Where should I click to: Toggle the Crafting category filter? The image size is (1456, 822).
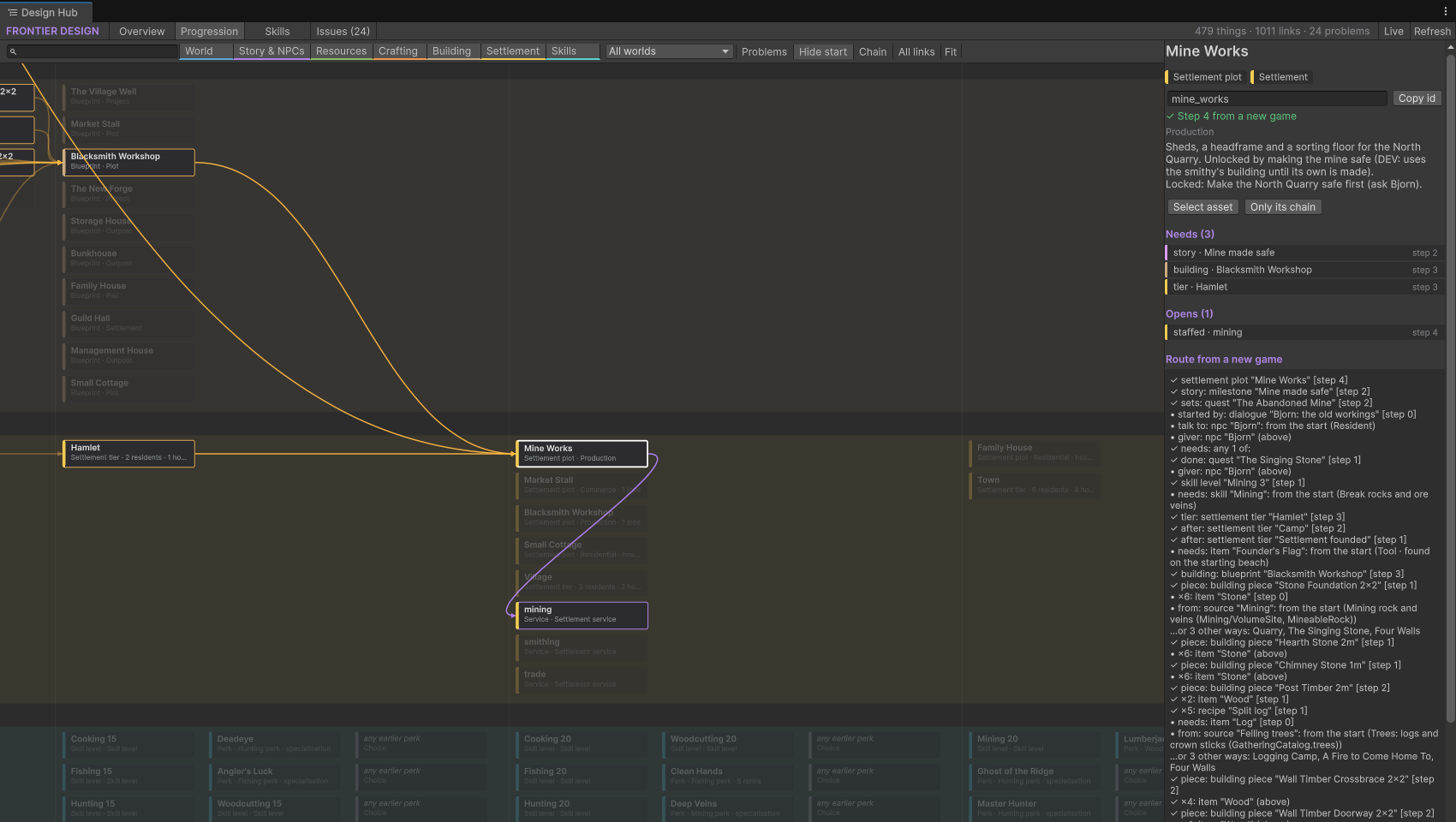click(398, 51)
